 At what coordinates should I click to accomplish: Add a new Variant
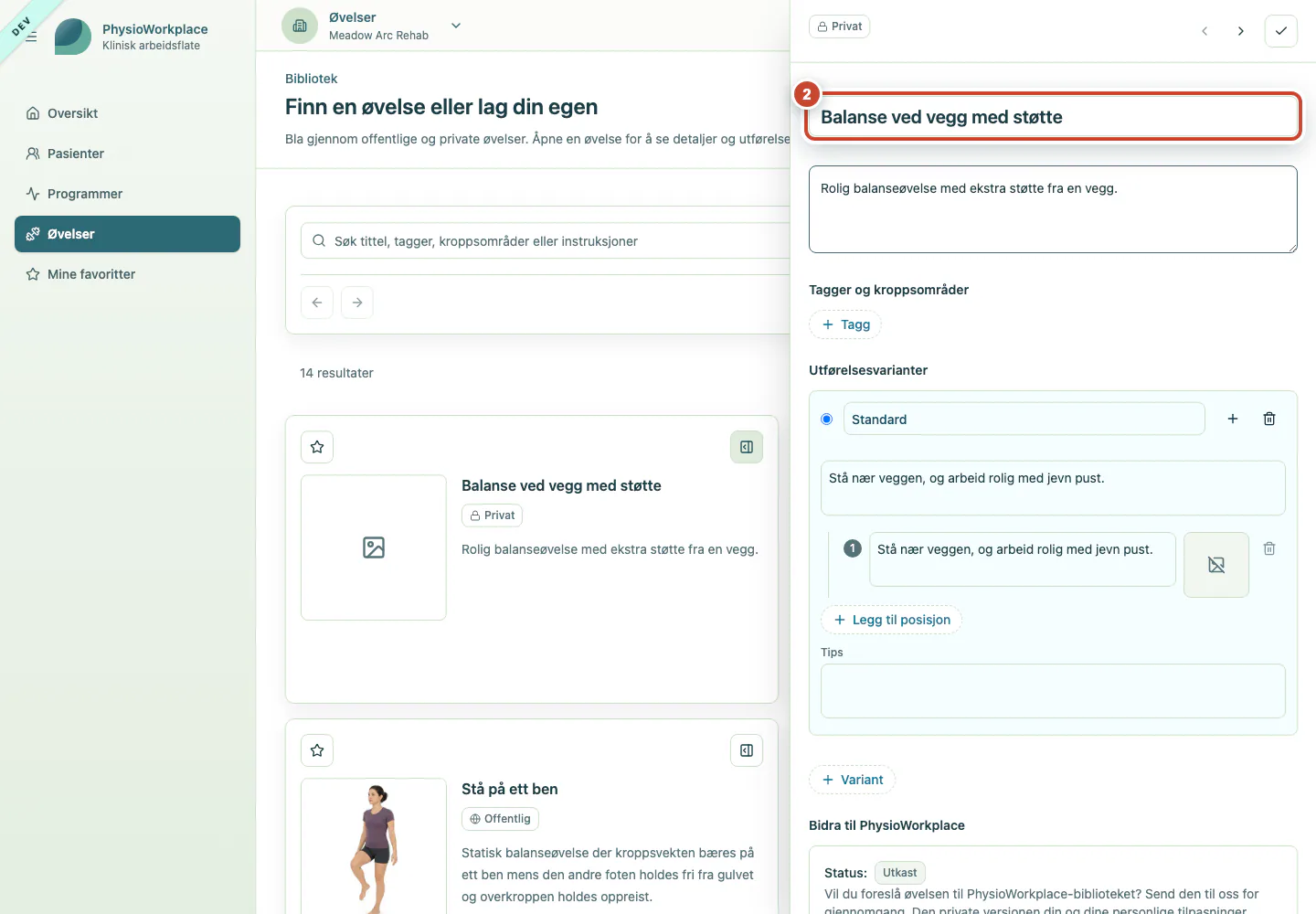pyautogui.click(x=853, y=780)
